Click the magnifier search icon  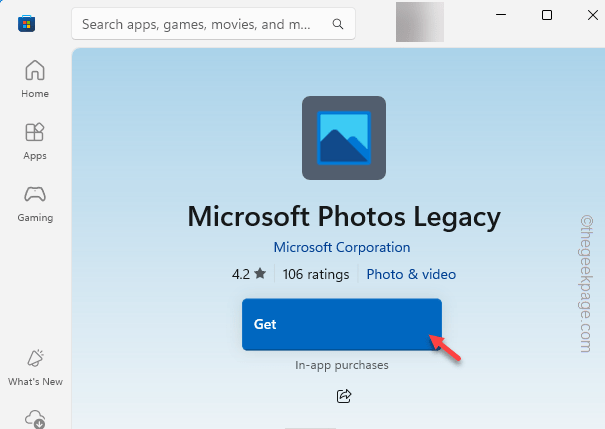(x=338, y=24)
